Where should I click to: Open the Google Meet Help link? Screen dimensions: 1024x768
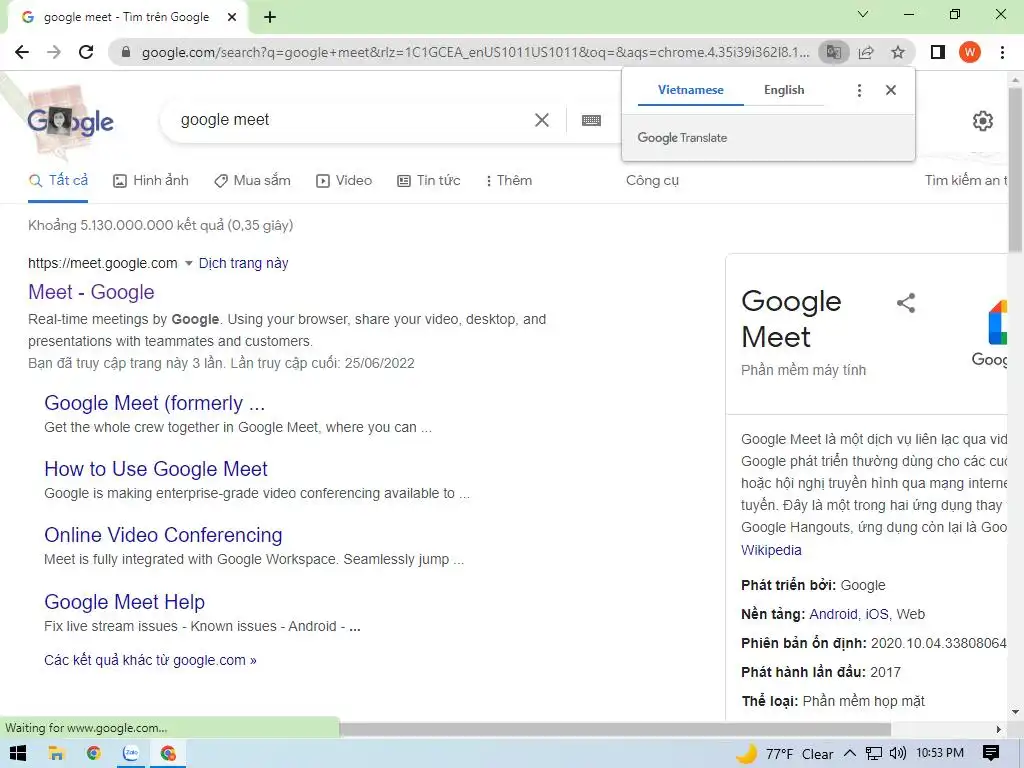[125, 601]
